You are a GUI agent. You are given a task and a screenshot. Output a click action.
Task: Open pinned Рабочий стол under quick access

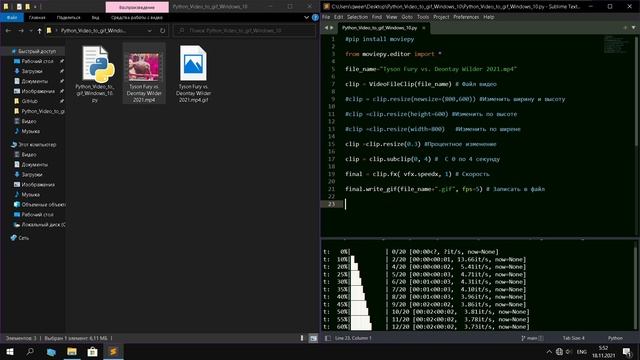point(37,61)
